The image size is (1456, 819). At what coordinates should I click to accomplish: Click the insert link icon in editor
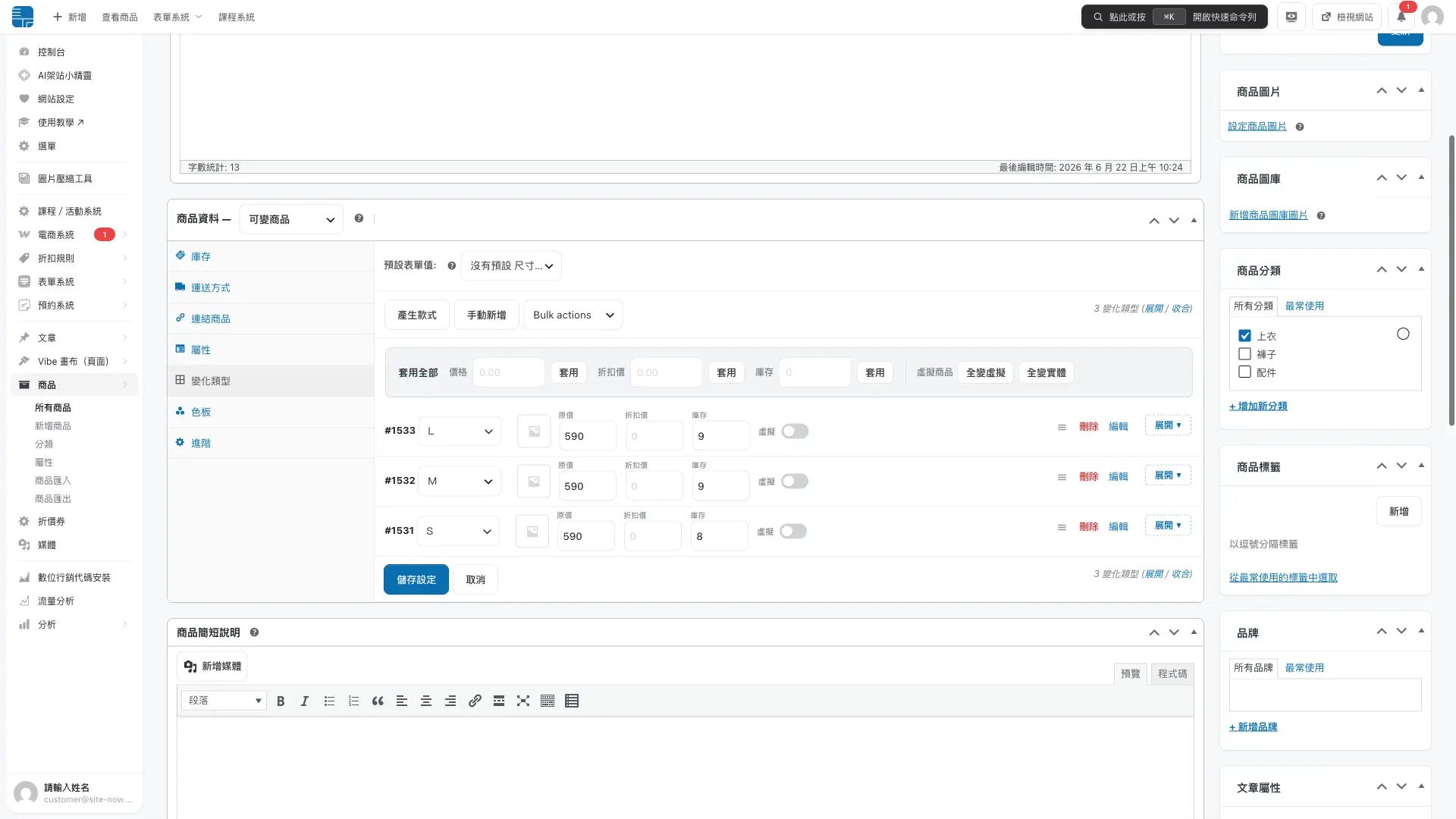tap(475, 701)
